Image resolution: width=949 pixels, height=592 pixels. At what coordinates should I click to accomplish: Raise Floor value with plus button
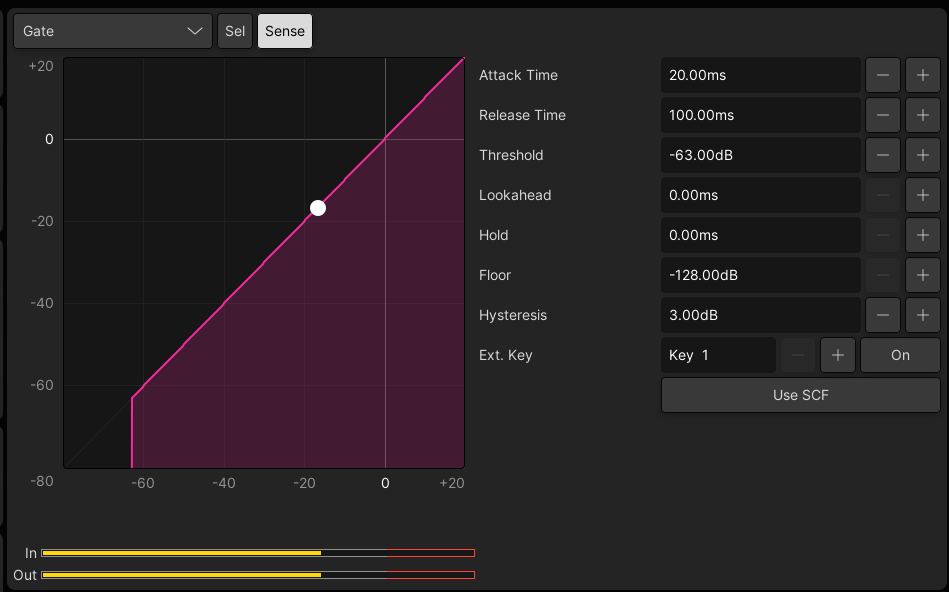tap(922, 275)
